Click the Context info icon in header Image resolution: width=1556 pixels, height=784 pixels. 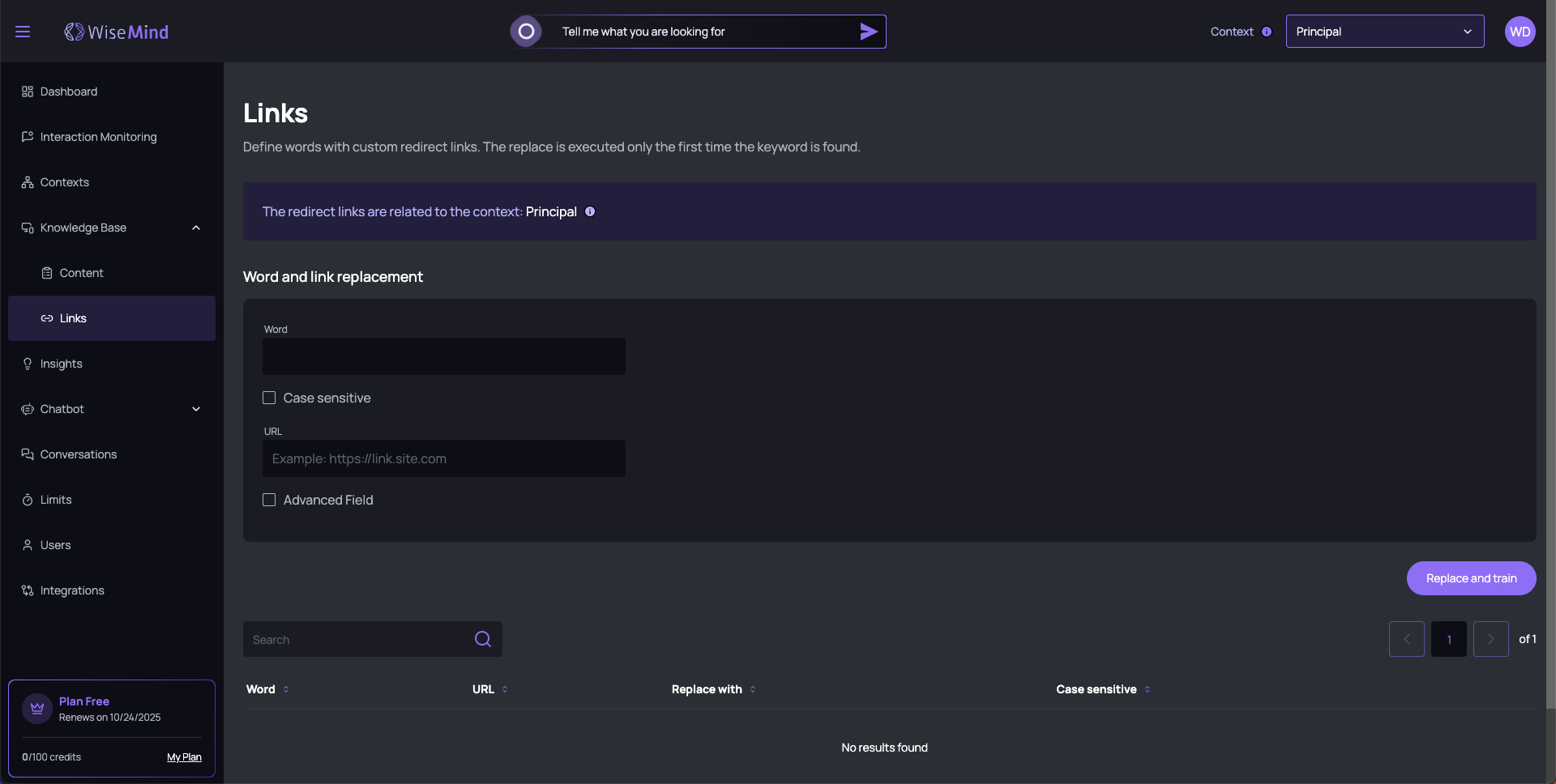click(1267, 32)
